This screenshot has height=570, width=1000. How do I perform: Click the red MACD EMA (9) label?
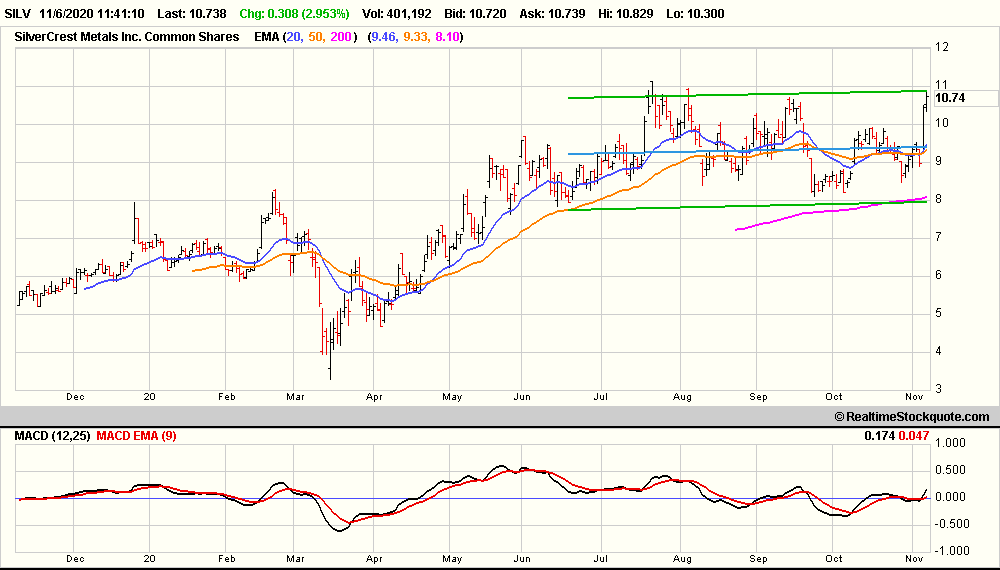click(135, 436)
